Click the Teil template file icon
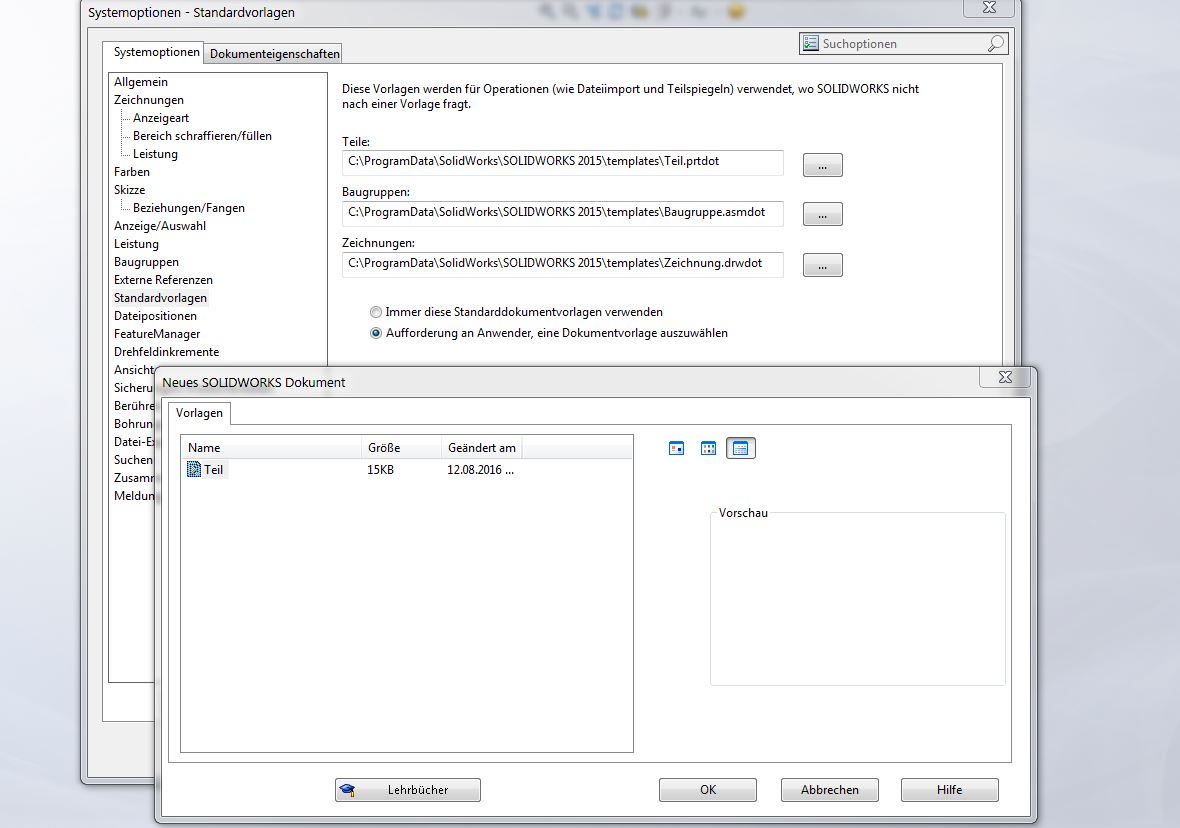Screen dimensions: 1180x828 pos(193,470)
